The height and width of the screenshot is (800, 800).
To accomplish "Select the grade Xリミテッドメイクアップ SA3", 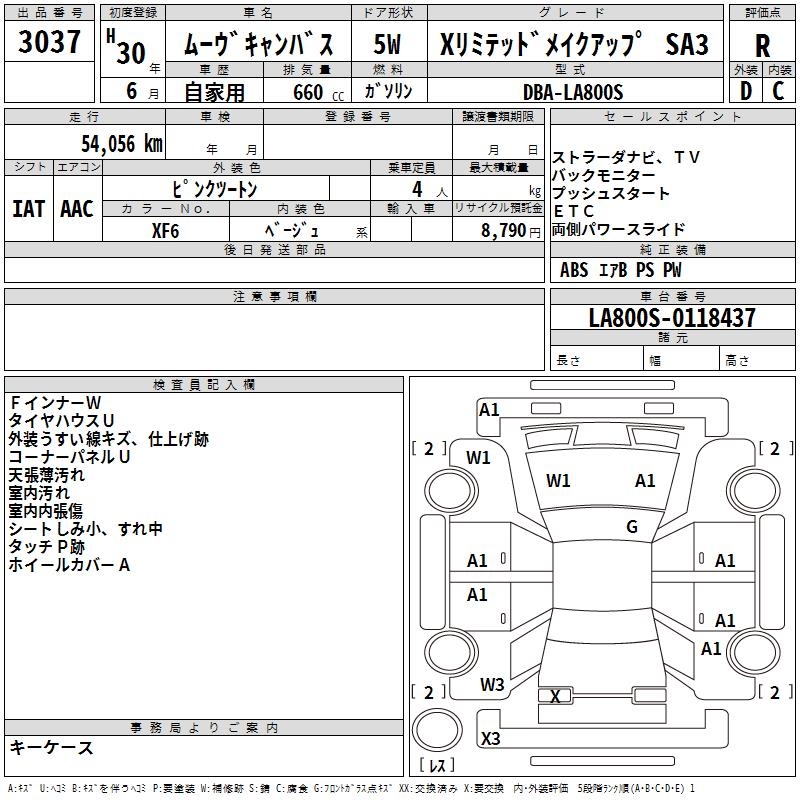I will click(x=574, y=44).
